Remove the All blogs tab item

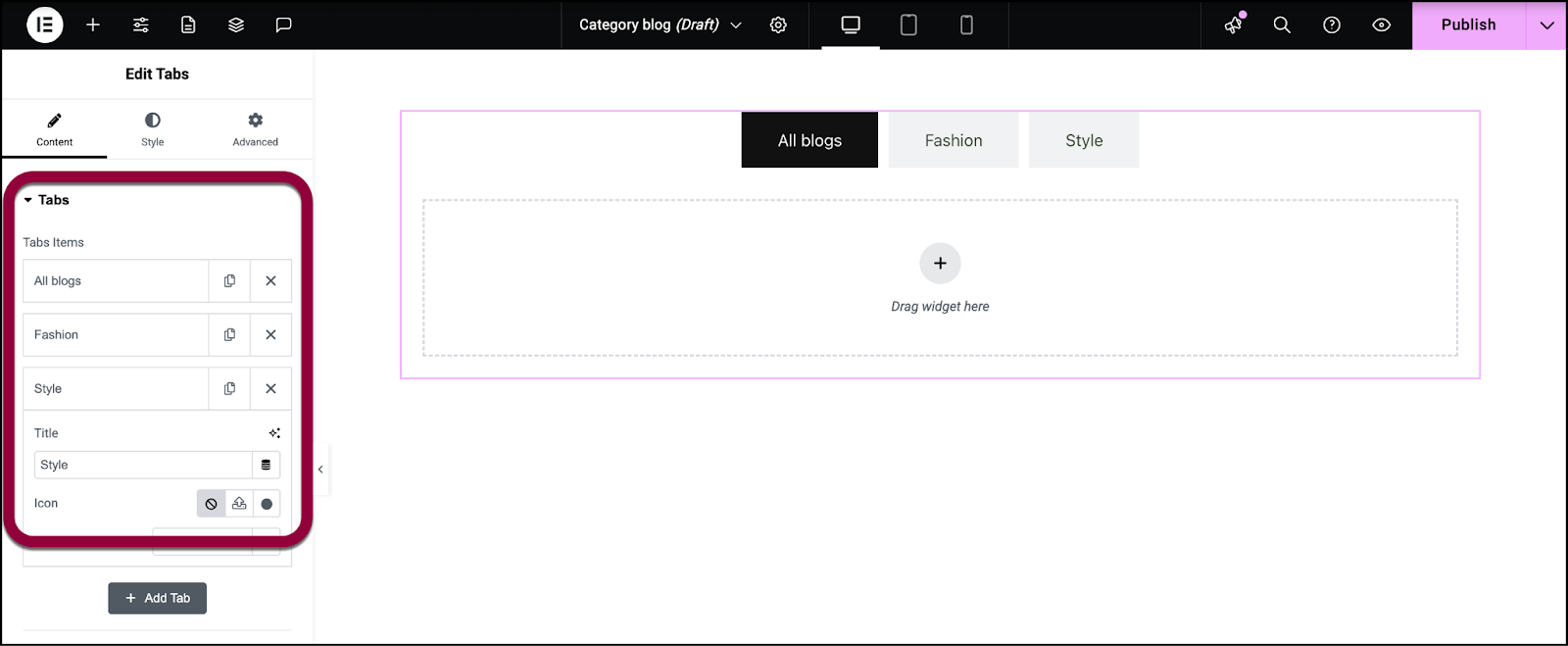270,280
